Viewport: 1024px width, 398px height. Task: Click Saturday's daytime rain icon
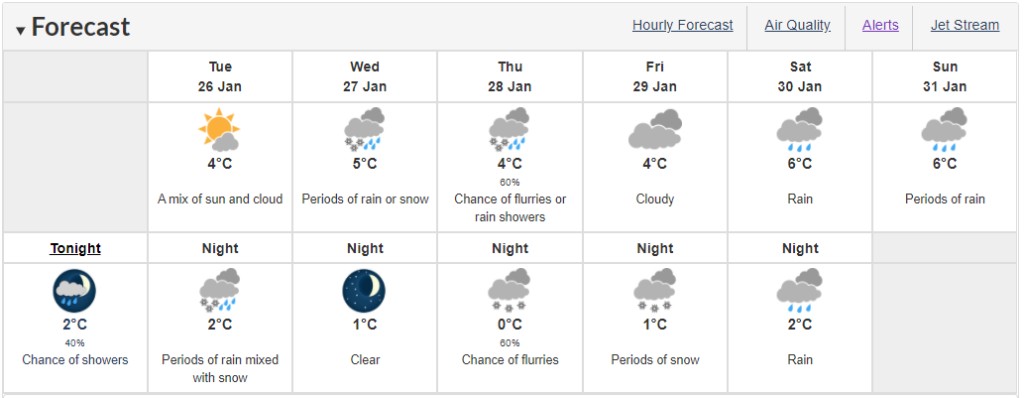click(799, 129)
